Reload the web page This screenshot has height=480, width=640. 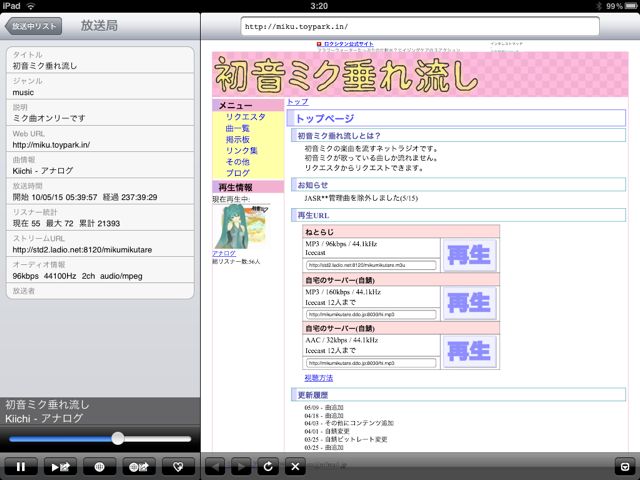[x=268, y=467]
